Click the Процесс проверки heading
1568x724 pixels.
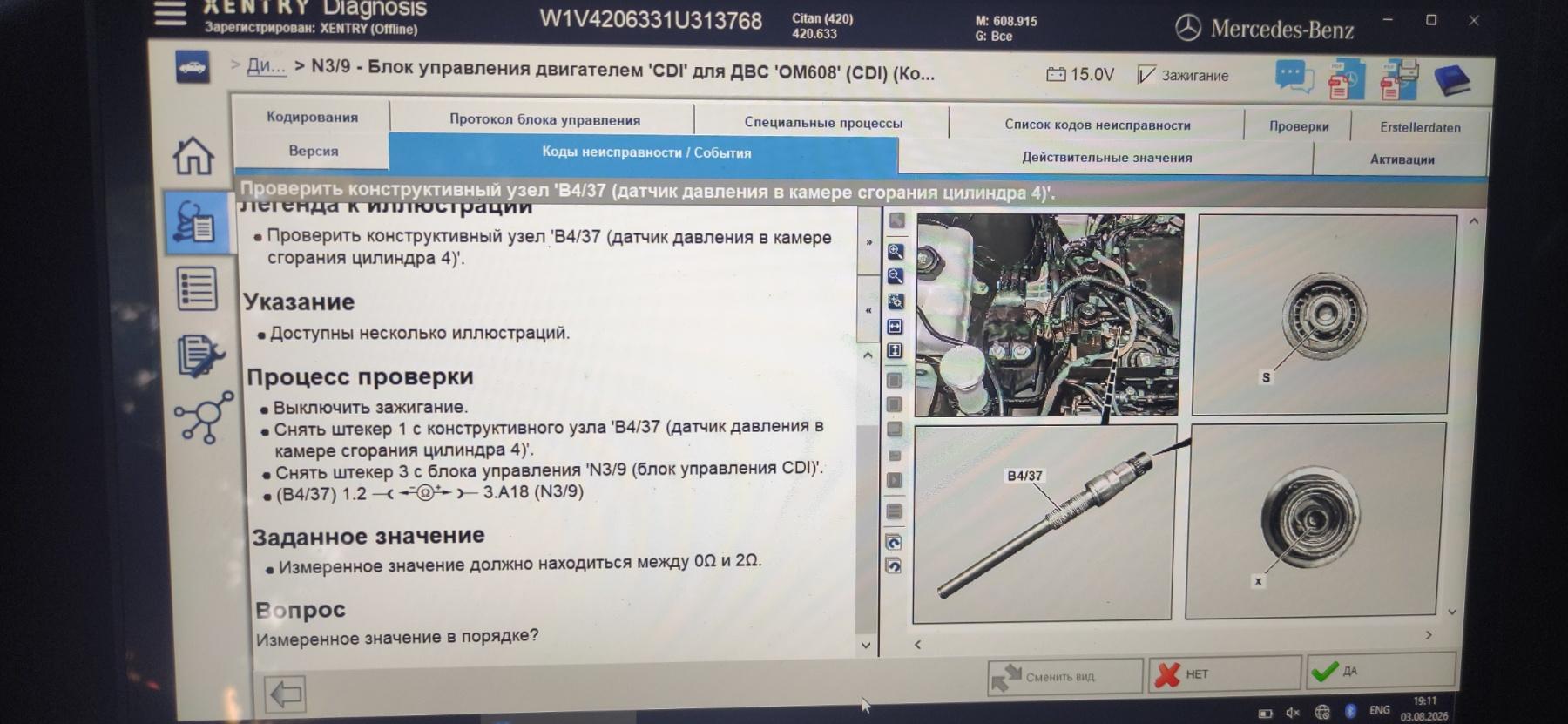pyautogui.click(x=360, y=376)
